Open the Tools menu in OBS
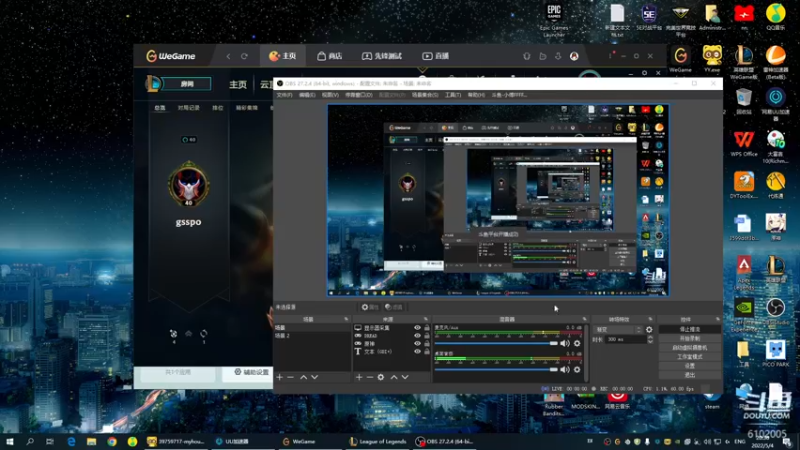Viewport: 800px width, 450px height. tap(453, 95)
